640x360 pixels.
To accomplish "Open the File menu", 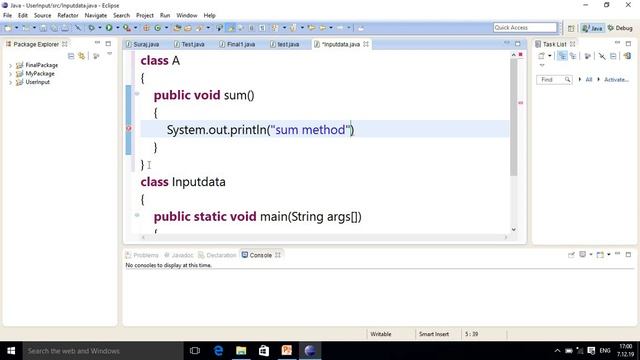I will [7, 15].
